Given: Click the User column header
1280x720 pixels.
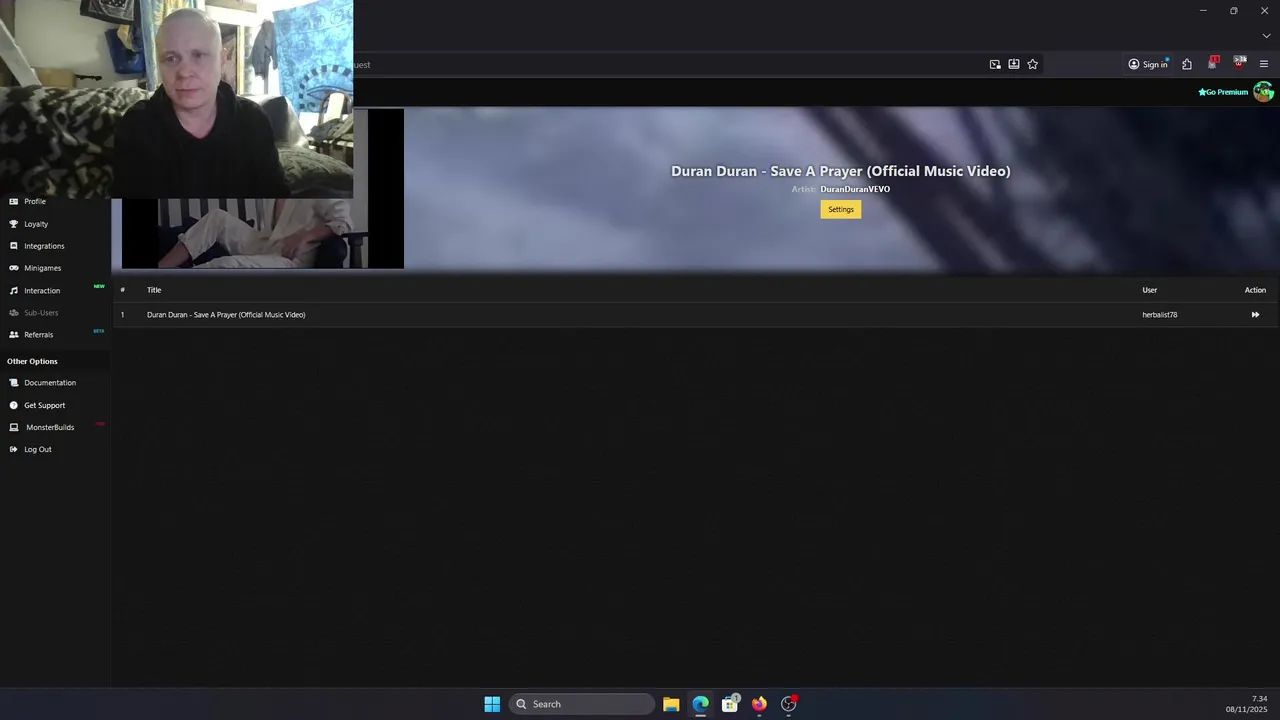Looking at the screenshot, I should (x=1150, y=290).
